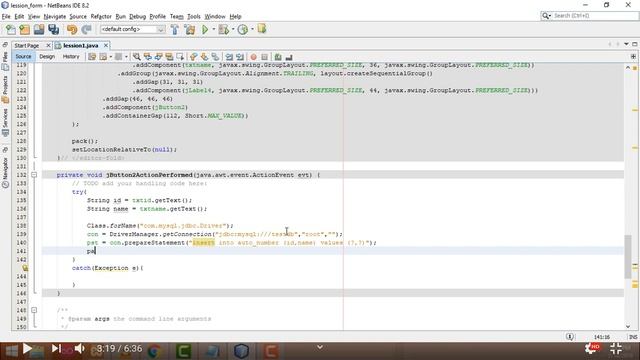This screenshot has width=640, height=360.
Task: Collapse the jButton2ActionPerformed code fold on line 132
Action: point(34,175)
